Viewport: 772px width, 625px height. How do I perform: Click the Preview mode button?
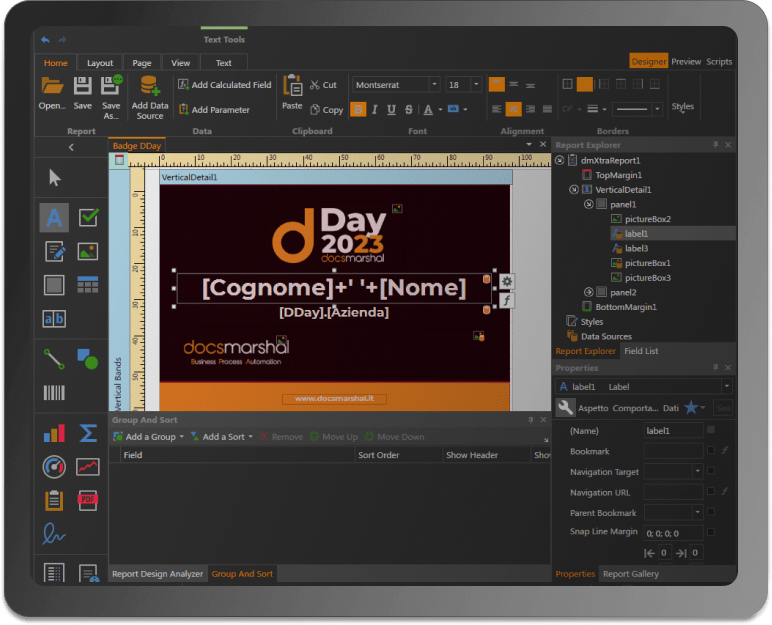point(686,62)
